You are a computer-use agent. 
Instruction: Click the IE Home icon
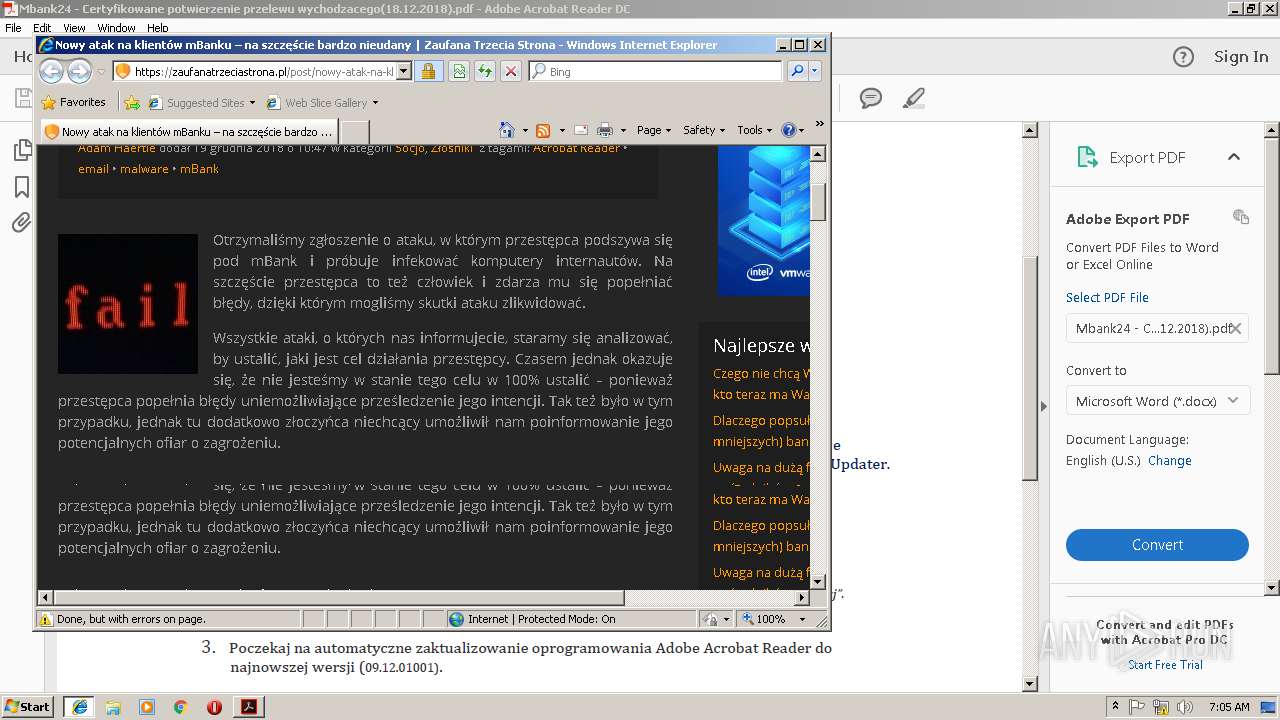[x=506, y=130]
